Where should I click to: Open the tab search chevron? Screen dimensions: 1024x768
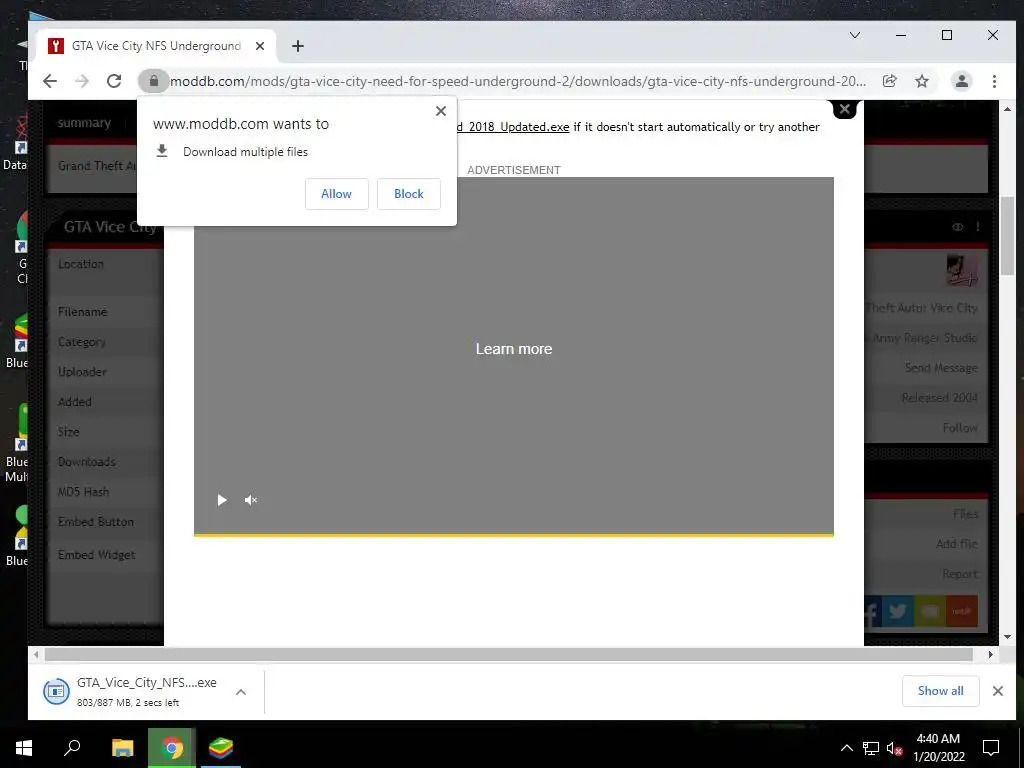click(854, 35)
